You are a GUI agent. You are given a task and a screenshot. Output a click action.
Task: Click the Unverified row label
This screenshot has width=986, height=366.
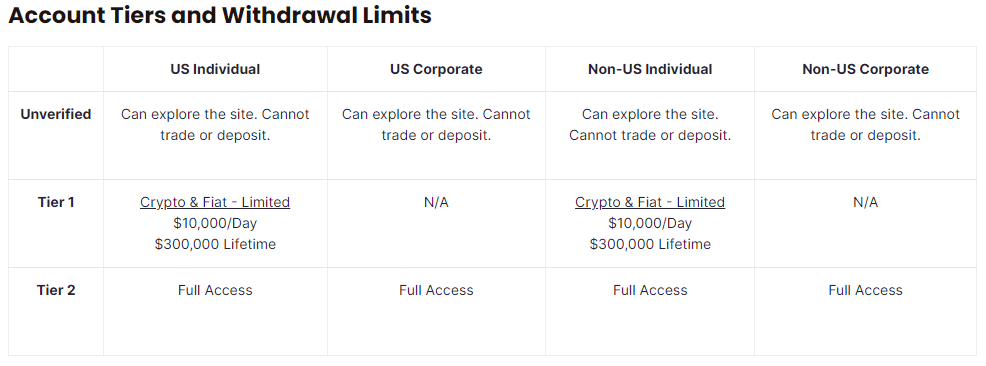click(56, 114)
